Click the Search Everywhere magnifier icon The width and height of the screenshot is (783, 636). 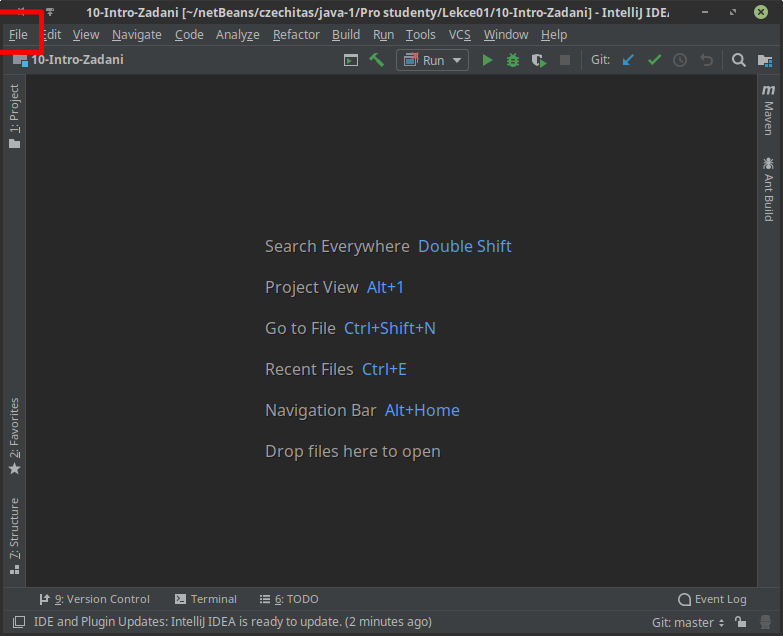[x=739, y=60]
